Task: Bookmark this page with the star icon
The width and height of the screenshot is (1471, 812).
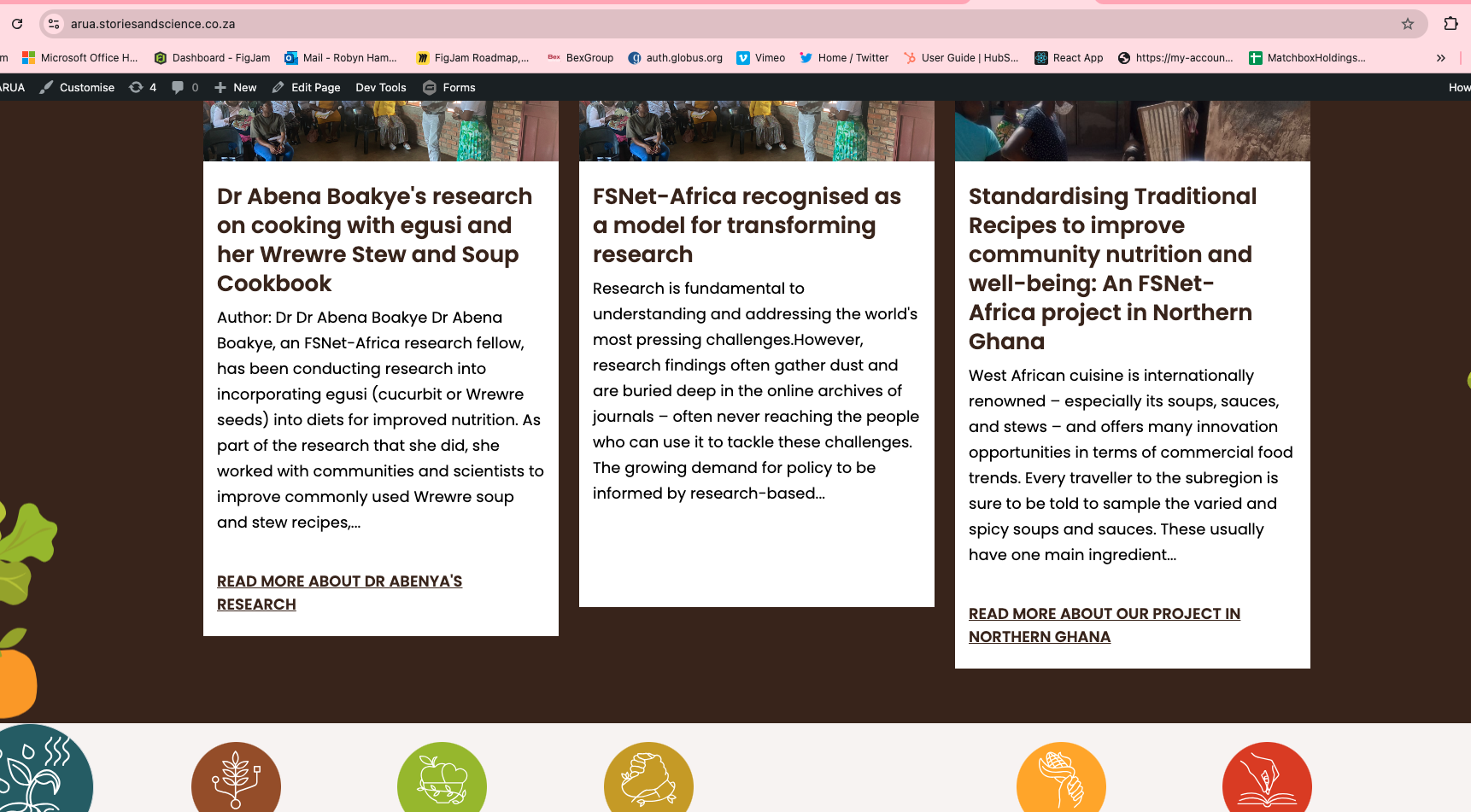Action: pos(1408,24)
